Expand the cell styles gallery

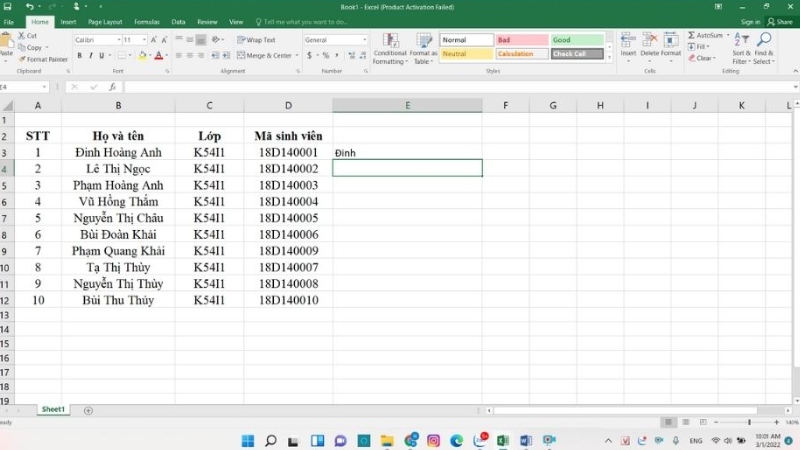point(609,57)
